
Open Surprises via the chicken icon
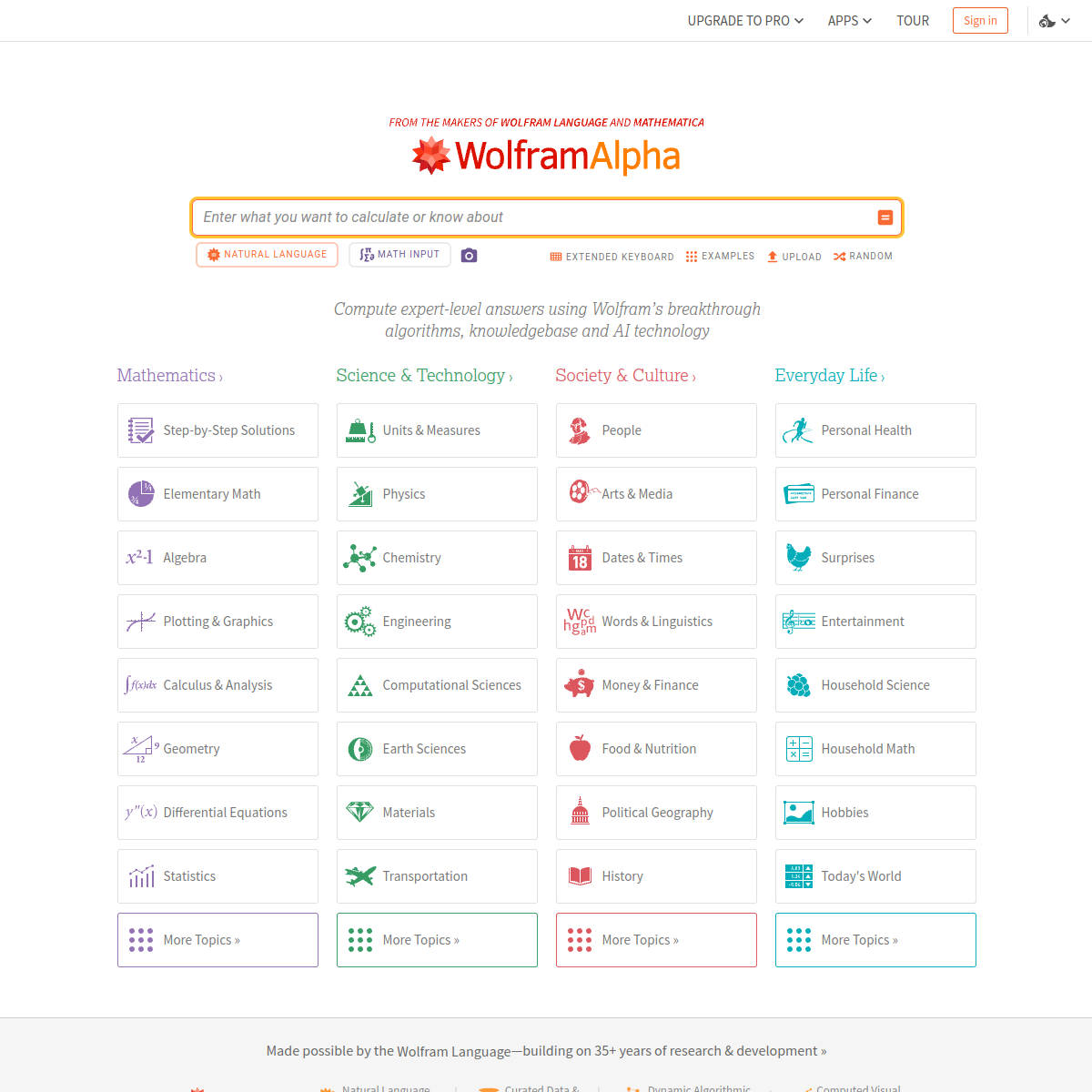(799, 557)
